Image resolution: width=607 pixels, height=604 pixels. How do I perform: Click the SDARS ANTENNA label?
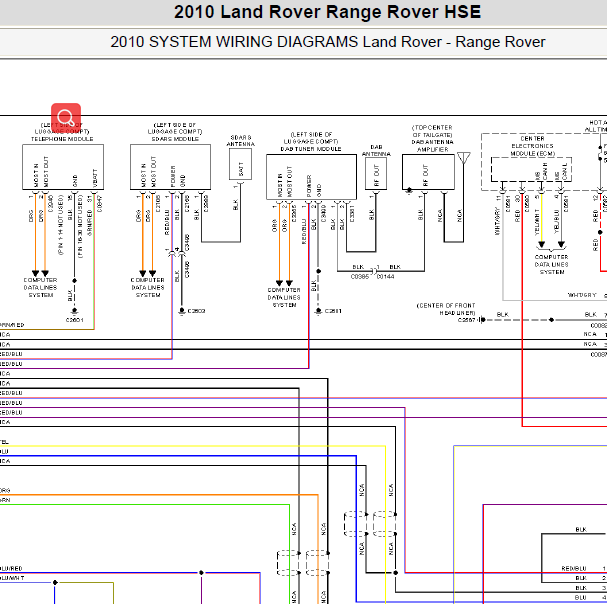(240, 141)
